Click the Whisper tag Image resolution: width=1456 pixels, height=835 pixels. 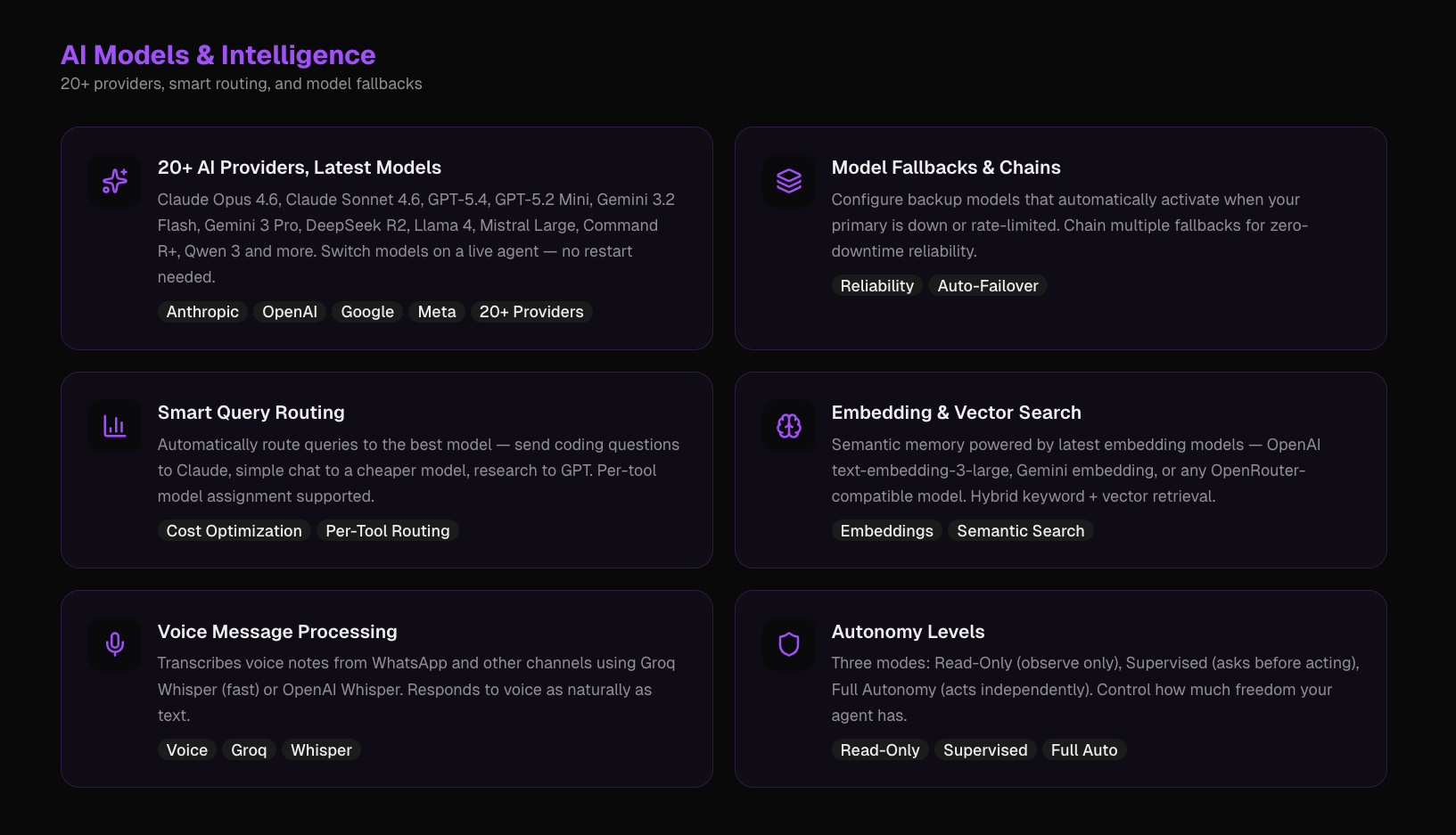[x=321, y=750]
